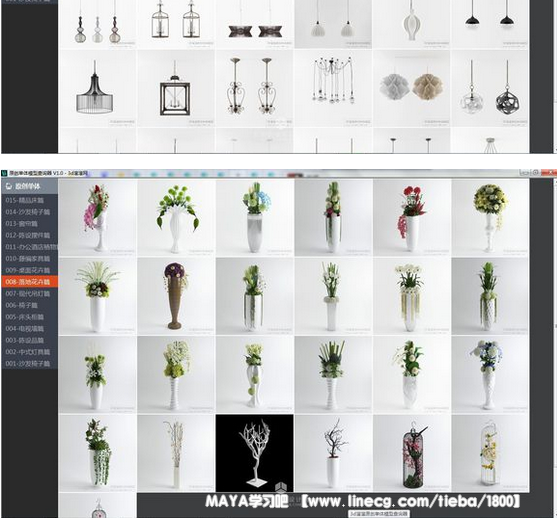Choose the two black dome pendants thumbnail

tap(490, 24)
